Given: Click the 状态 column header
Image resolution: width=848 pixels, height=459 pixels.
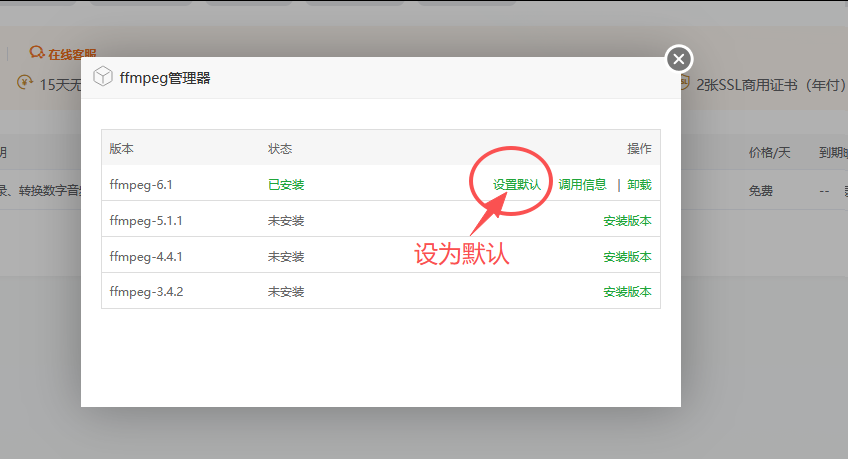Looking at the screenshot, I should click(280, 148).
